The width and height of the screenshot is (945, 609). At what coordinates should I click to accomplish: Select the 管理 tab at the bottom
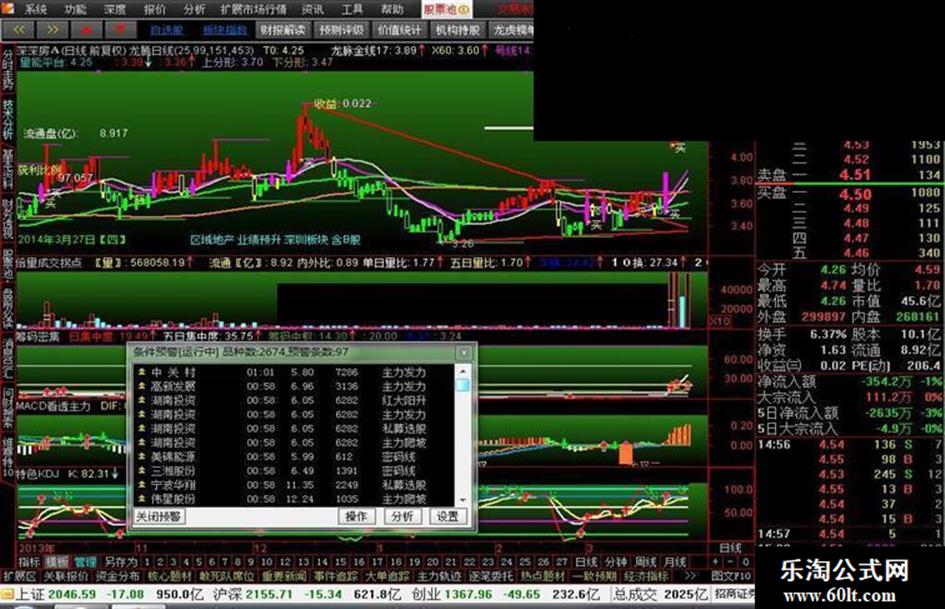[85, 562]
